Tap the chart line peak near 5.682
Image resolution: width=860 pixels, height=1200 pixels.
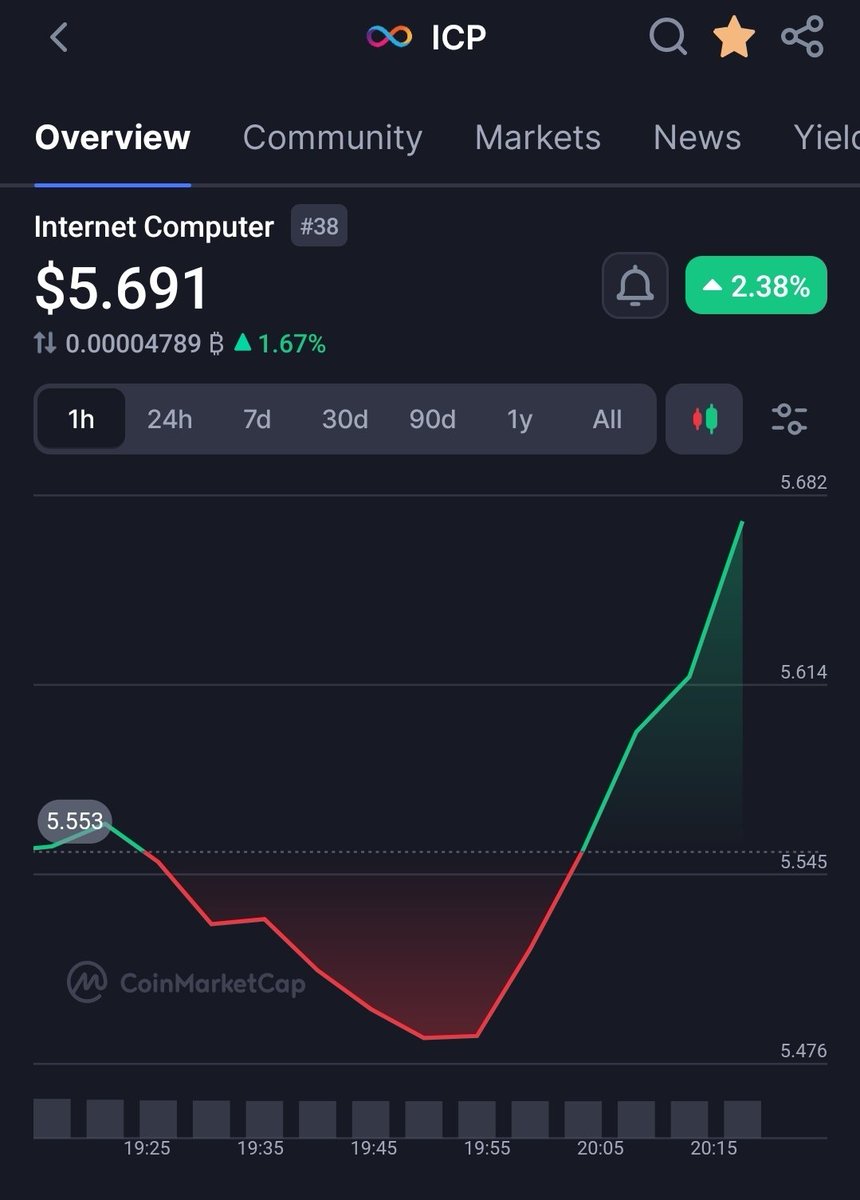(742, 522)
